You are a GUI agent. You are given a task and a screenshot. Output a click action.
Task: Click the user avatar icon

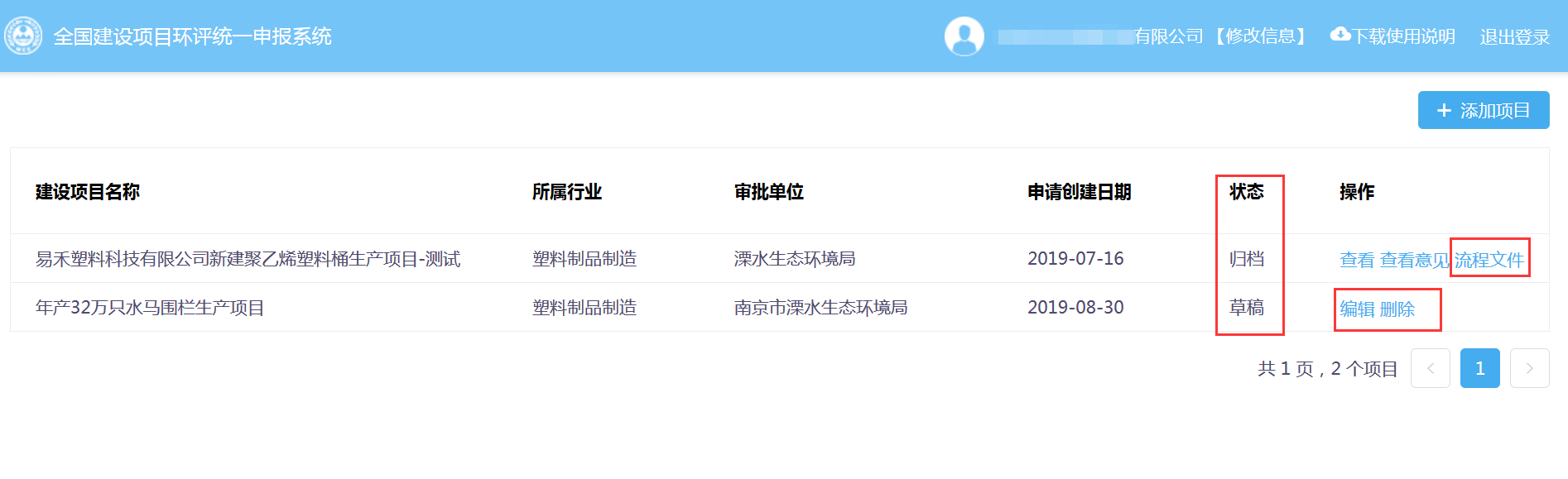pos(964,36)
